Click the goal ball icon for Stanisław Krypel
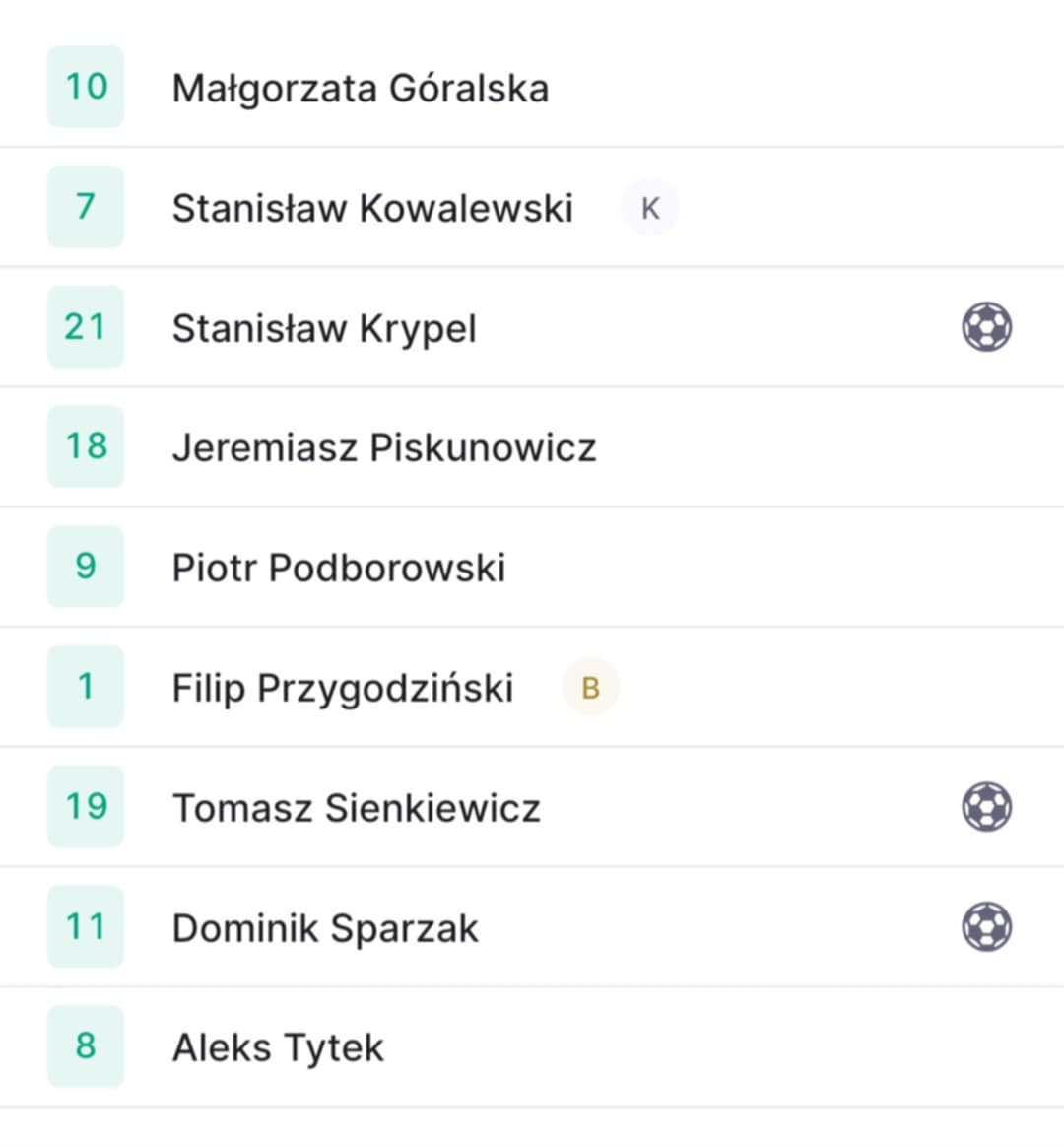Screen dimensions: 1064x1146 [x=986, y=327]
